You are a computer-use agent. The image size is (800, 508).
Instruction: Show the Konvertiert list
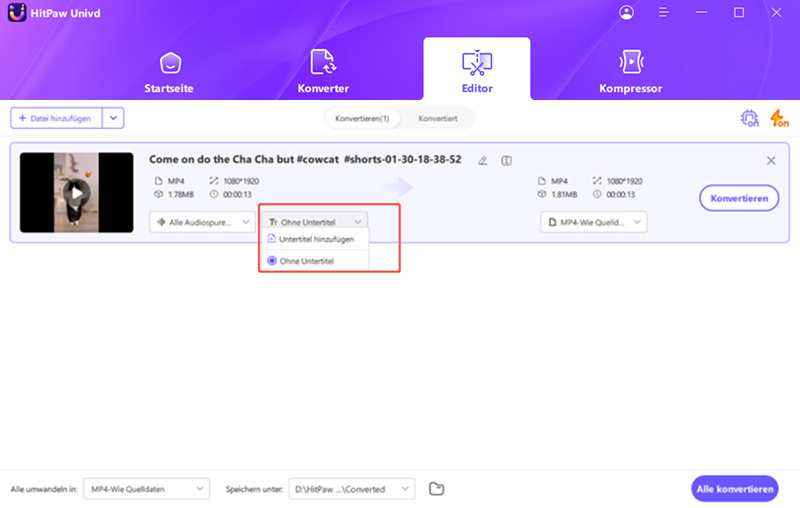[438, 118]
